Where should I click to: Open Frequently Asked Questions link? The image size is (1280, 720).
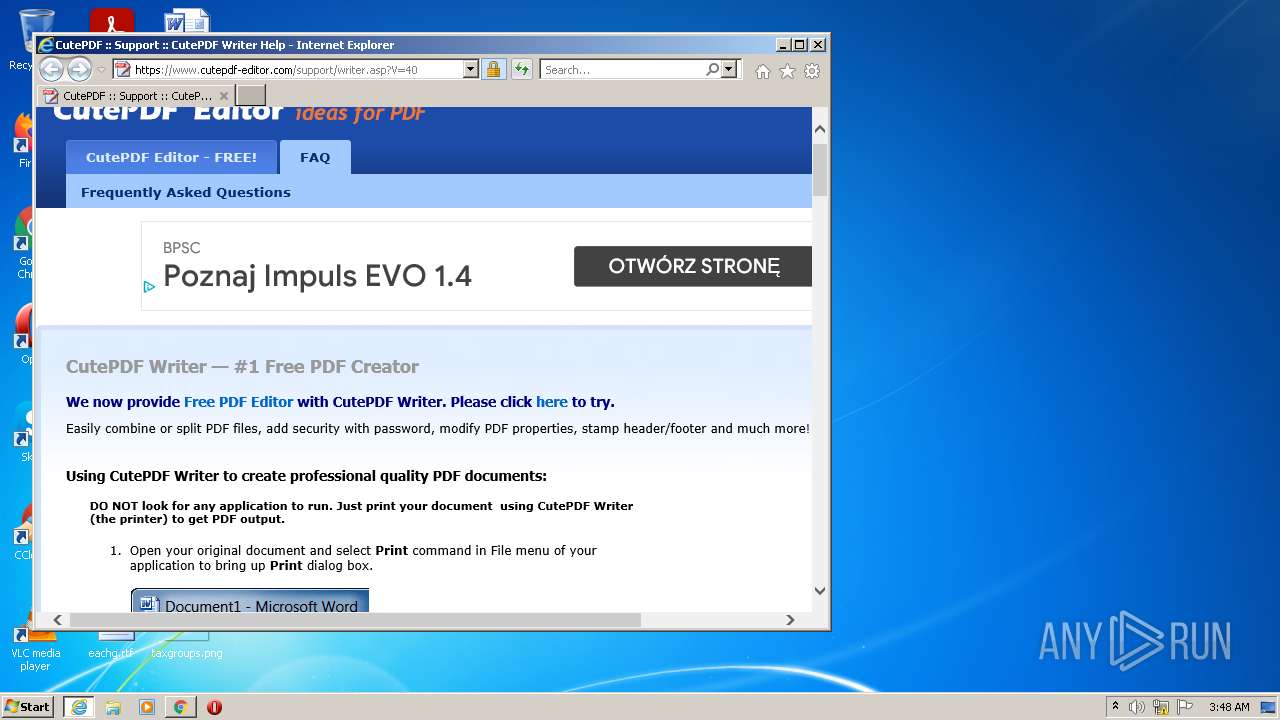point(186,192)
